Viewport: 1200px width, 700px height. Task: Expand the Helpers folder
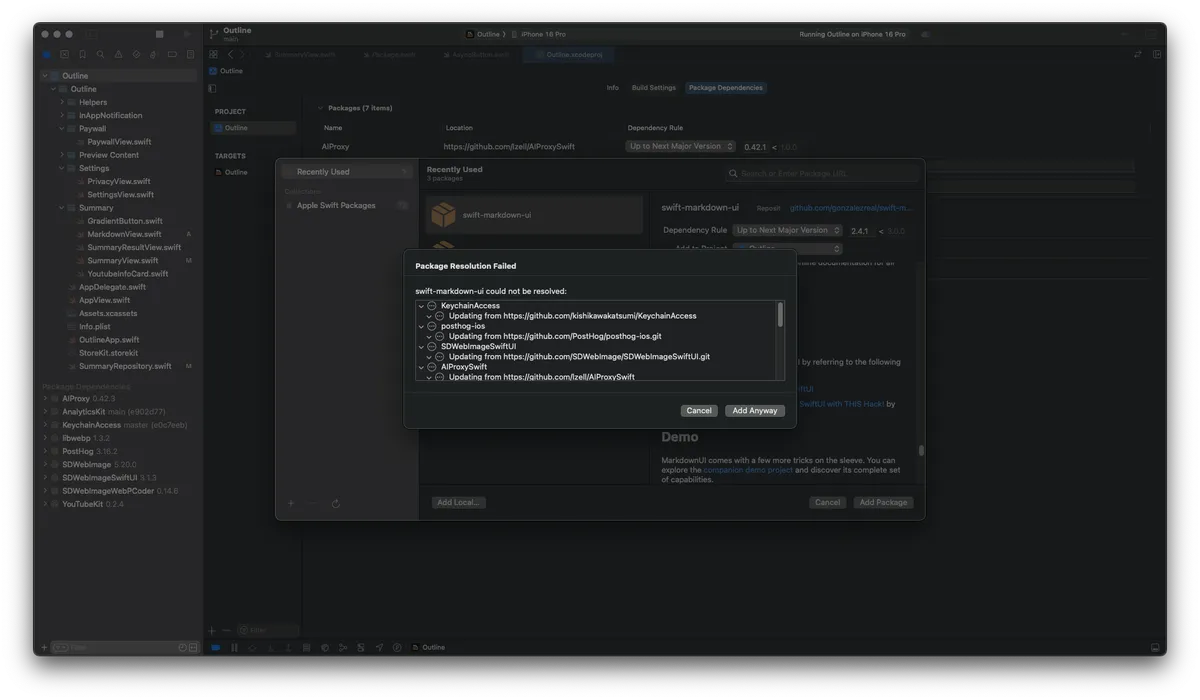[x=61, y=102]
